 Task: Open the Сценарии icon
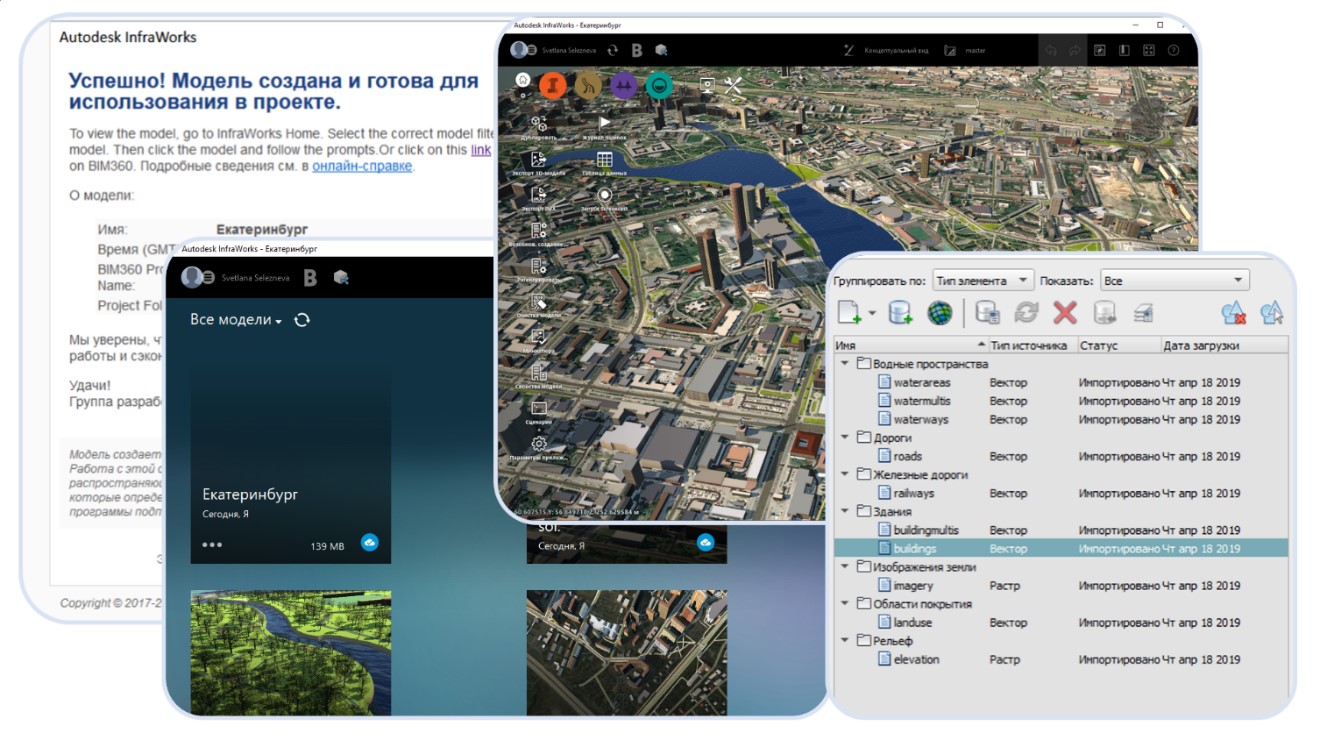click(x=539, y=408)
